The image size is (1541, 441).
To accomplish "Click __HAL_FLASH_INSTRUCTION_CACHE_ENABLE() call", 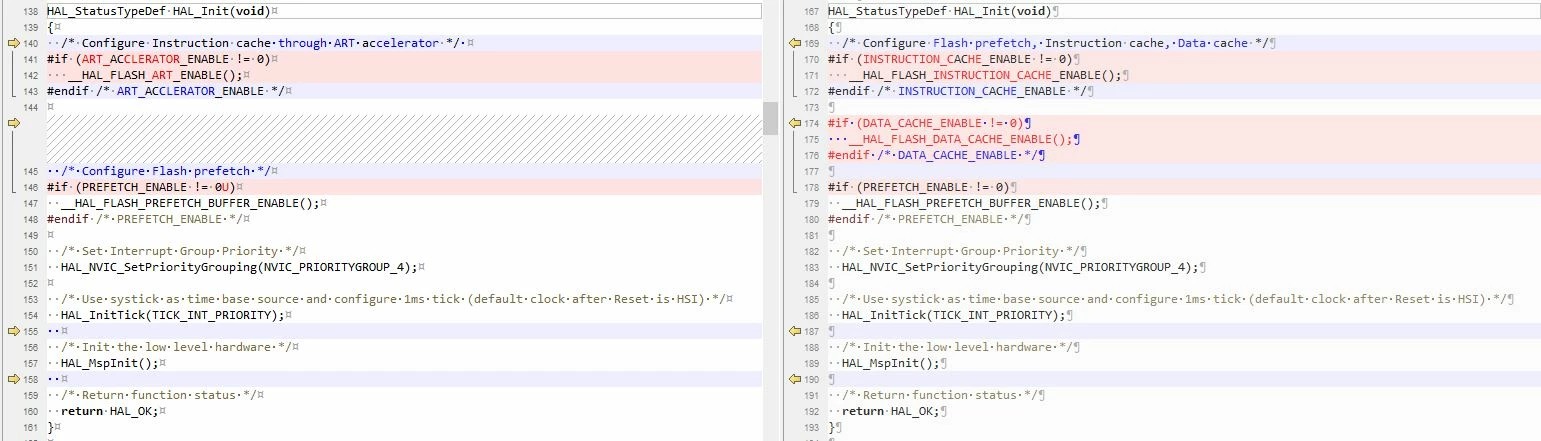I will click(985, 75).
